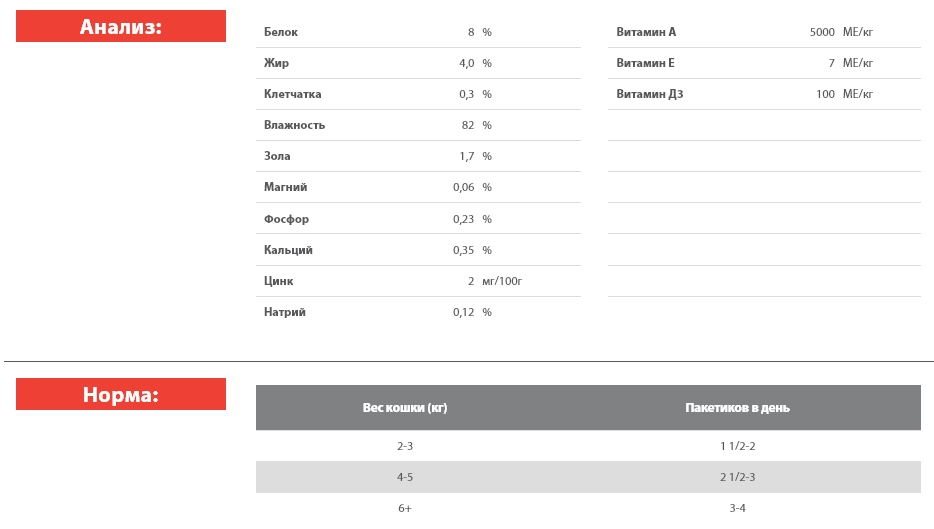934x529 pixels.
Task: Select the "Клетчатка" row label
Action: coord(292,94)
